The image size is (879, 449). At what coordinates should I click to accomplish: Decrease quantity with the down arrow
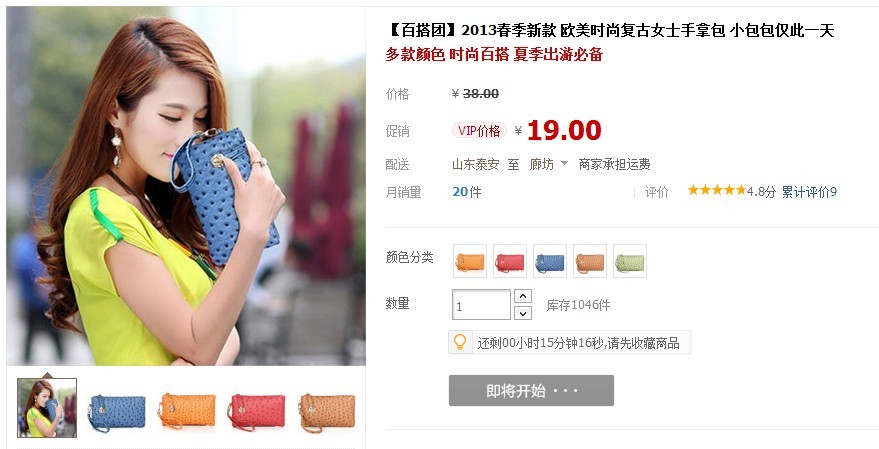coord(523,313)
